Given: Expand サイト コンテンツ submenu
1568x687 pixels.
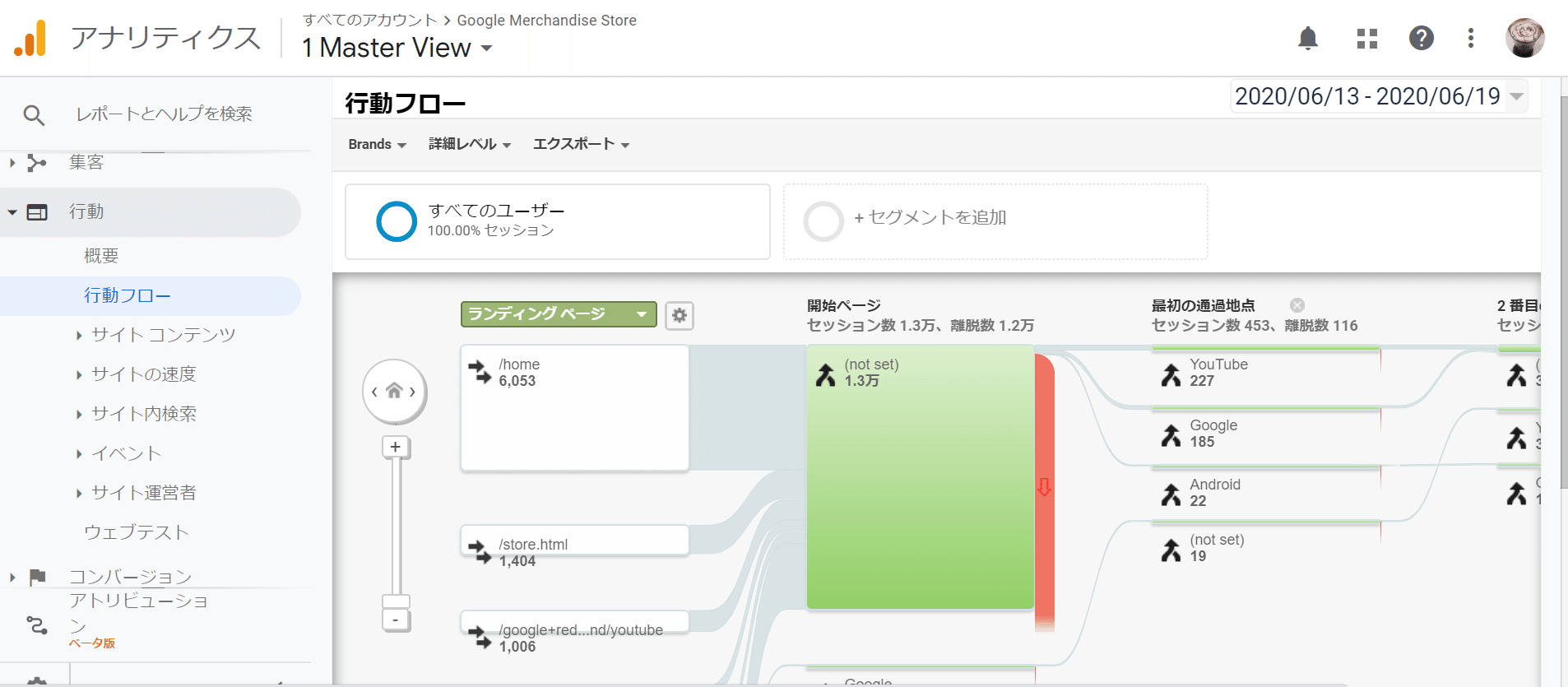Looking at the screenshot, I should (79, 335).
